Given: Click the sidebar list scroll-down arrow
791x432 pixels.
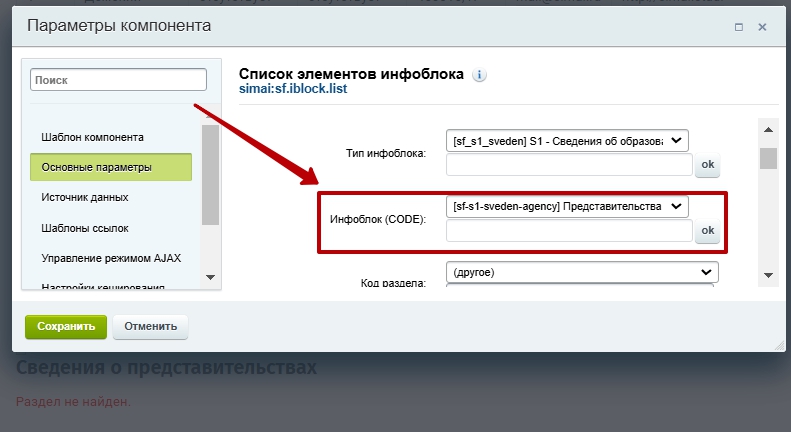Looking at the screenshot, I should tap(210, 276).
